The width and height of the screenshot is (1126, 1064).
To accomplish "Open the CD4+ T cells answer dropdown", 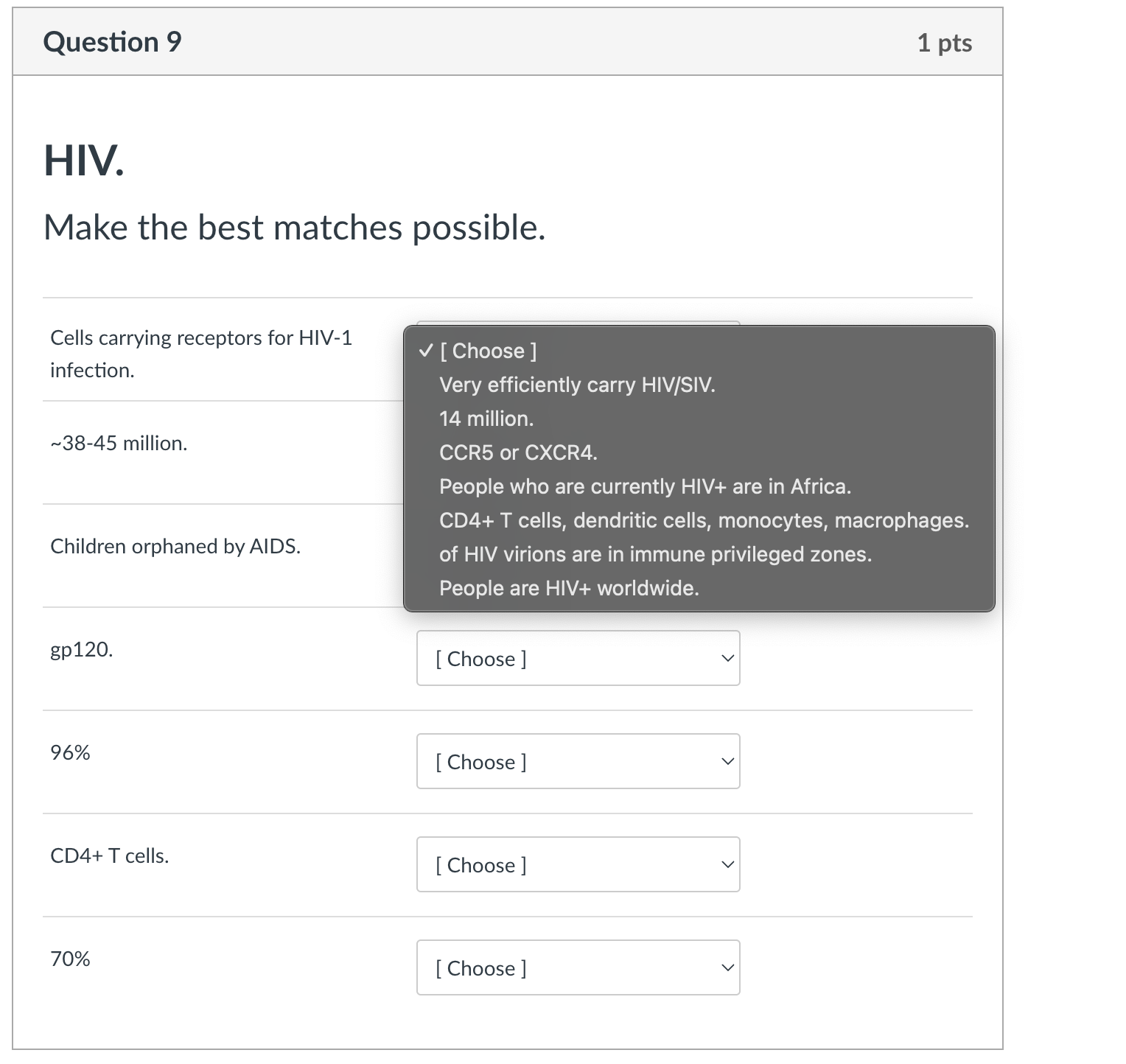I will (x=578, y=864).
